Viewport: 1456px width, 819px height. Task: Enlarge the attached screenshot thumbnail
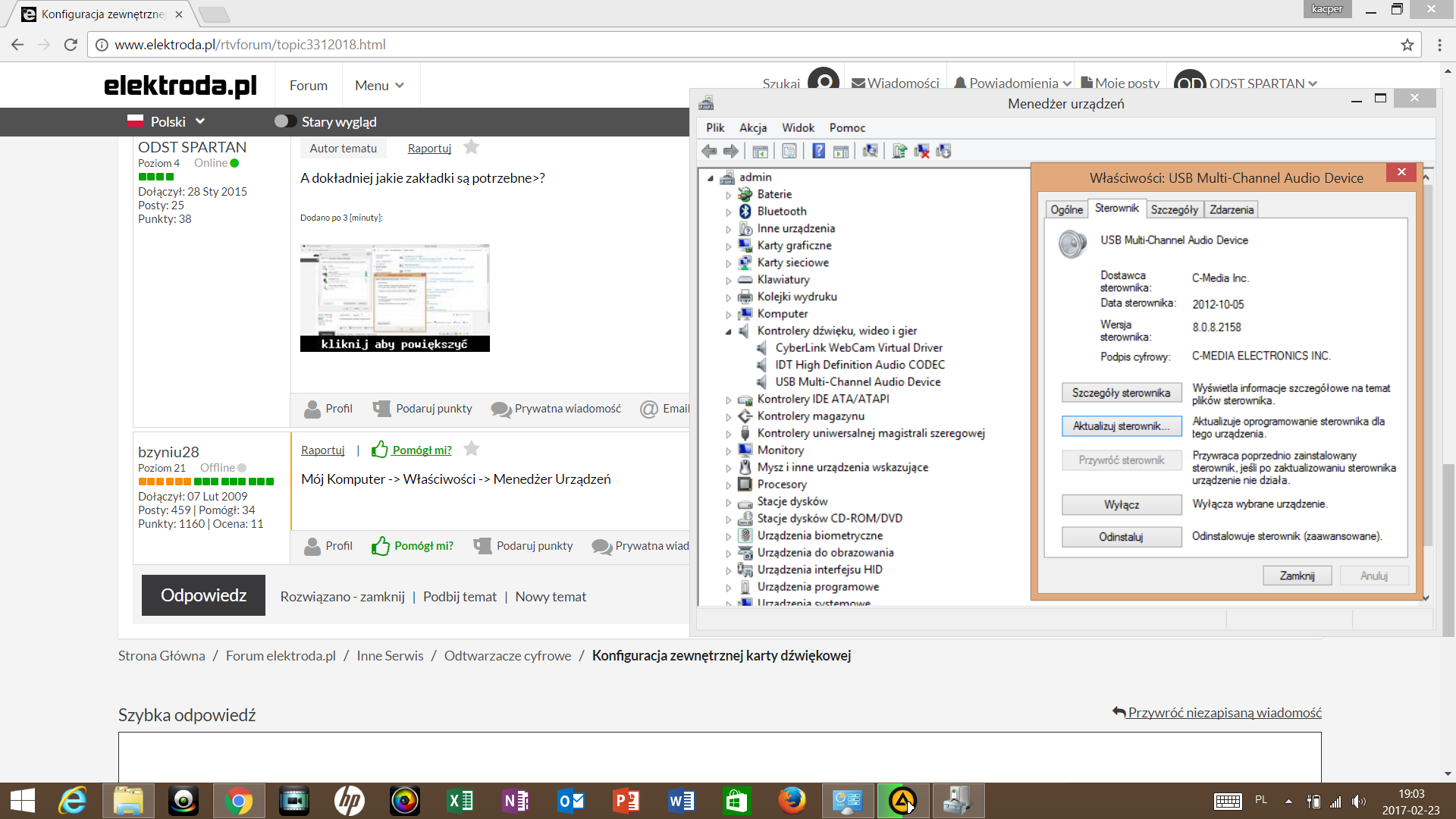click(394, 297)
